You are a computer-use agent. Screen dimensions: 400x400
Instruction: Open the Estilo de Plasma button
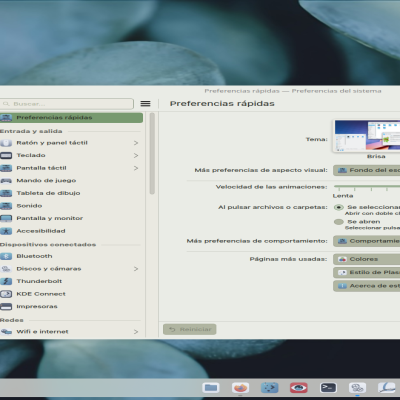tap(367, 272)
